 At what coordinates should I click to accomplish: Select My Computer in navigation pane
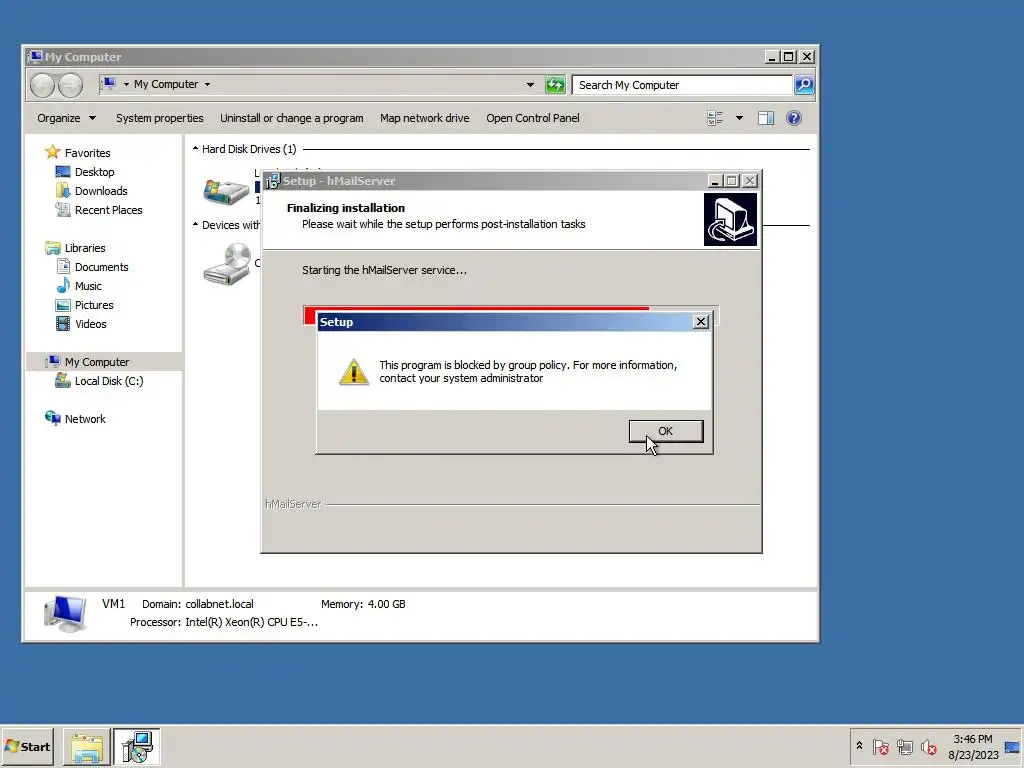97,362
